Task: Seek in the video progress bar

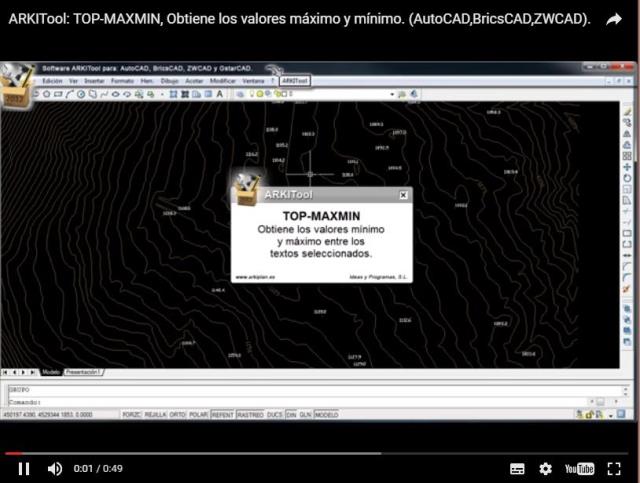Action: click(316, 453)
